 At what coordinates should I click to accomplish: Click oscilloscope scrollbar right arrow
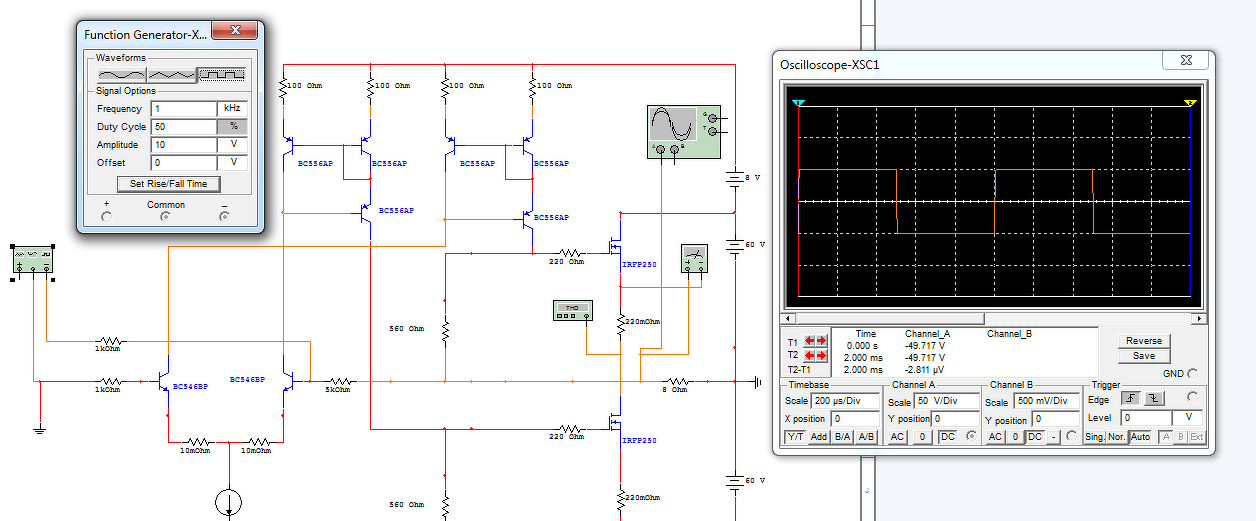coord(1199,318)
